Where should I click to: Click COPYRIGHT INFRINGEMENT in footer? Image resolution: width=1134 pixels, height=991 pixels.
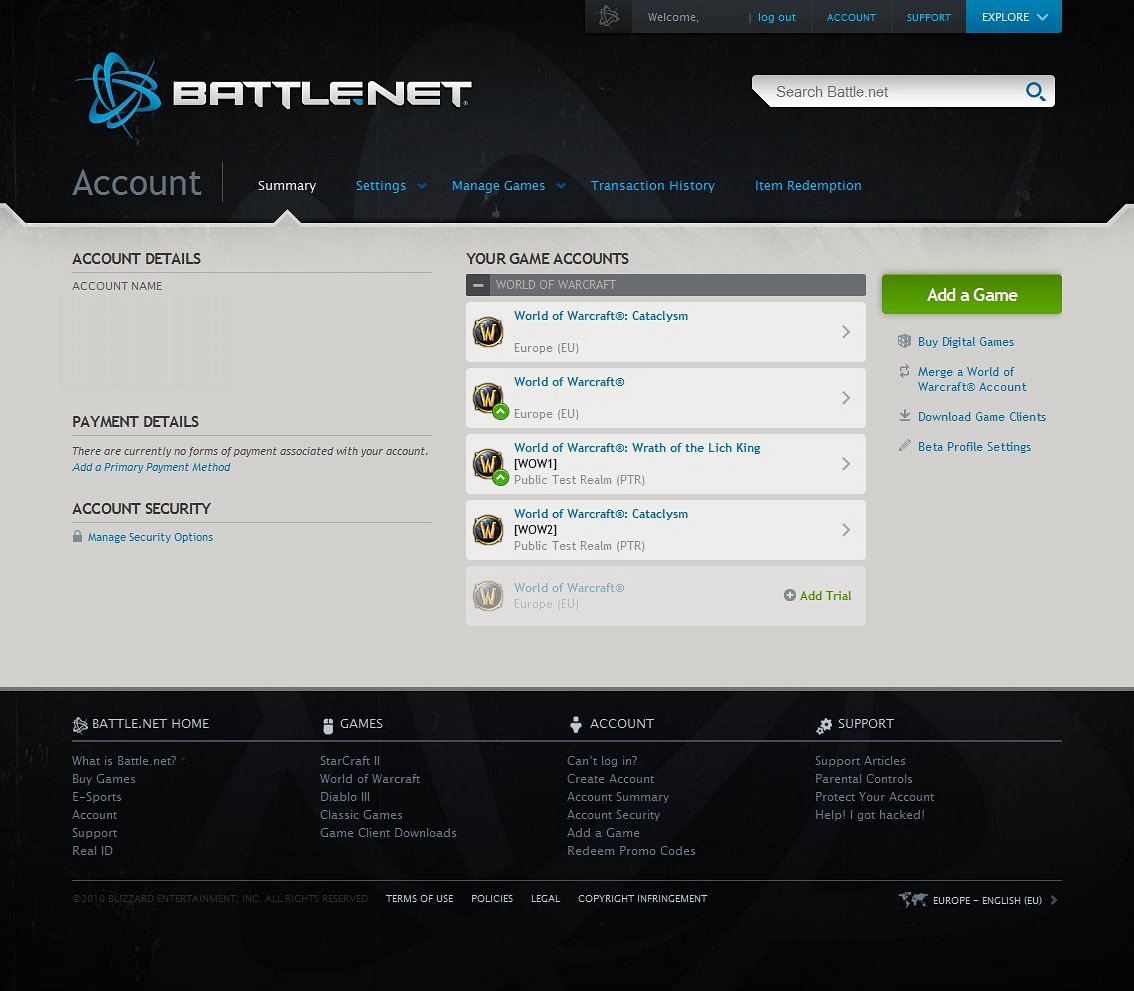point(642,898)
